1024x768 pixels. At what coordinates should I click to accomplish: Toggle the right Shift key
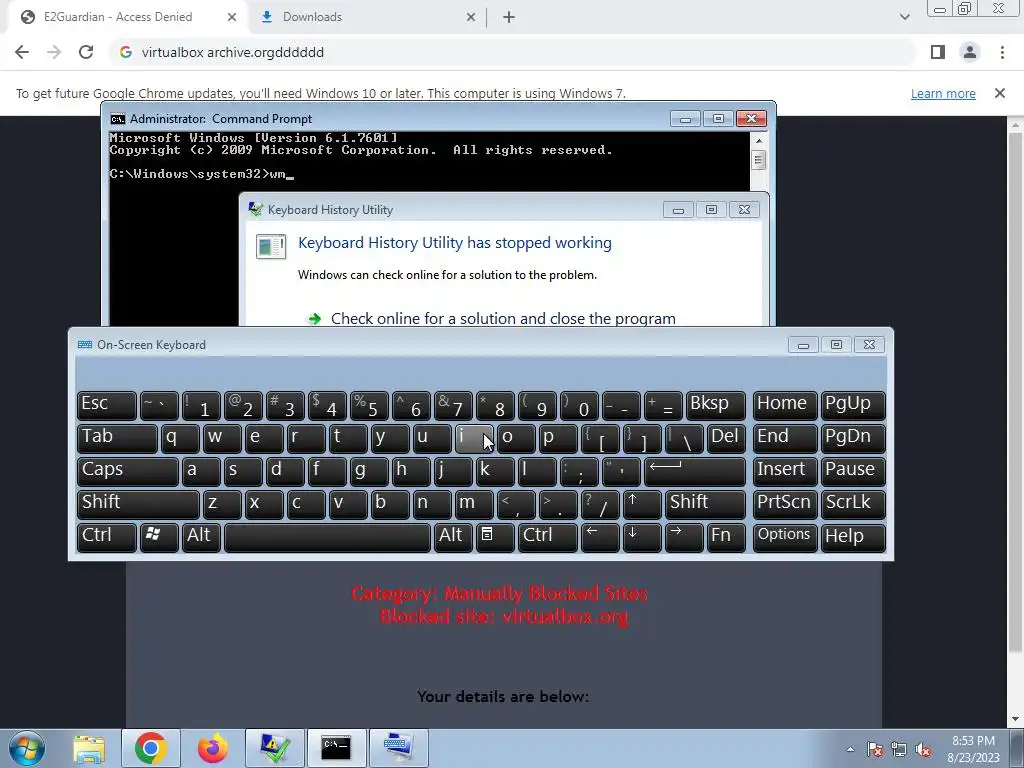pyautogui.click(x=705, y=504)
